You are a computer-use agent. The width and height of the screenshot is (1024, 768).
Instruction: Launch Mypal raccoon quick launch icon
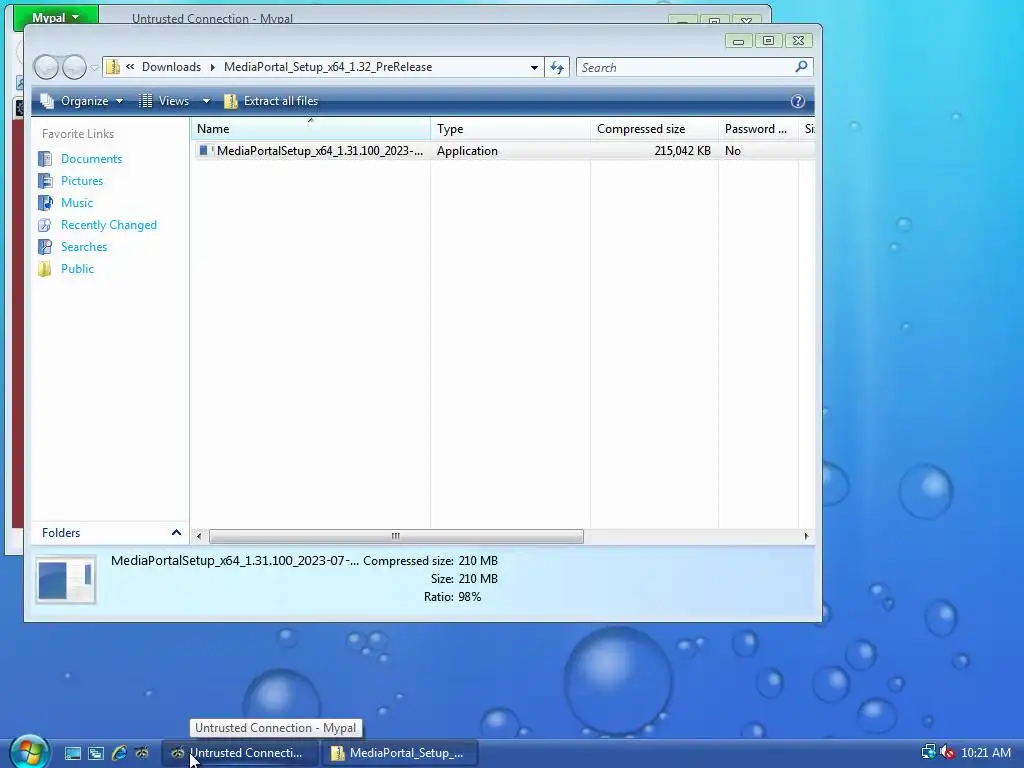tap(142, 753)
